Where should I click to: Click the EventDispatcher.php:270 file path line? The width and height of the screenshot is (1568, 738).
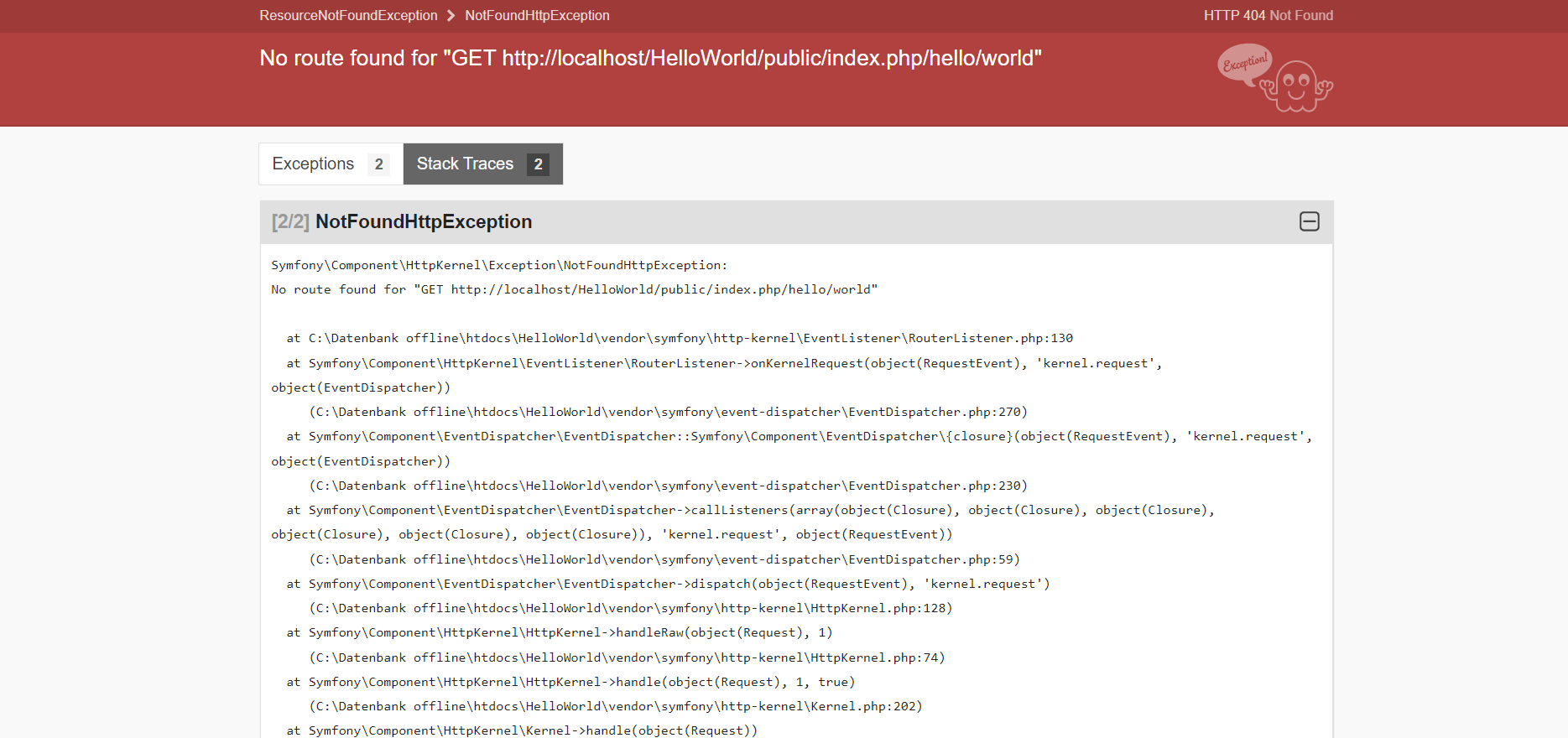coord(668,412)
